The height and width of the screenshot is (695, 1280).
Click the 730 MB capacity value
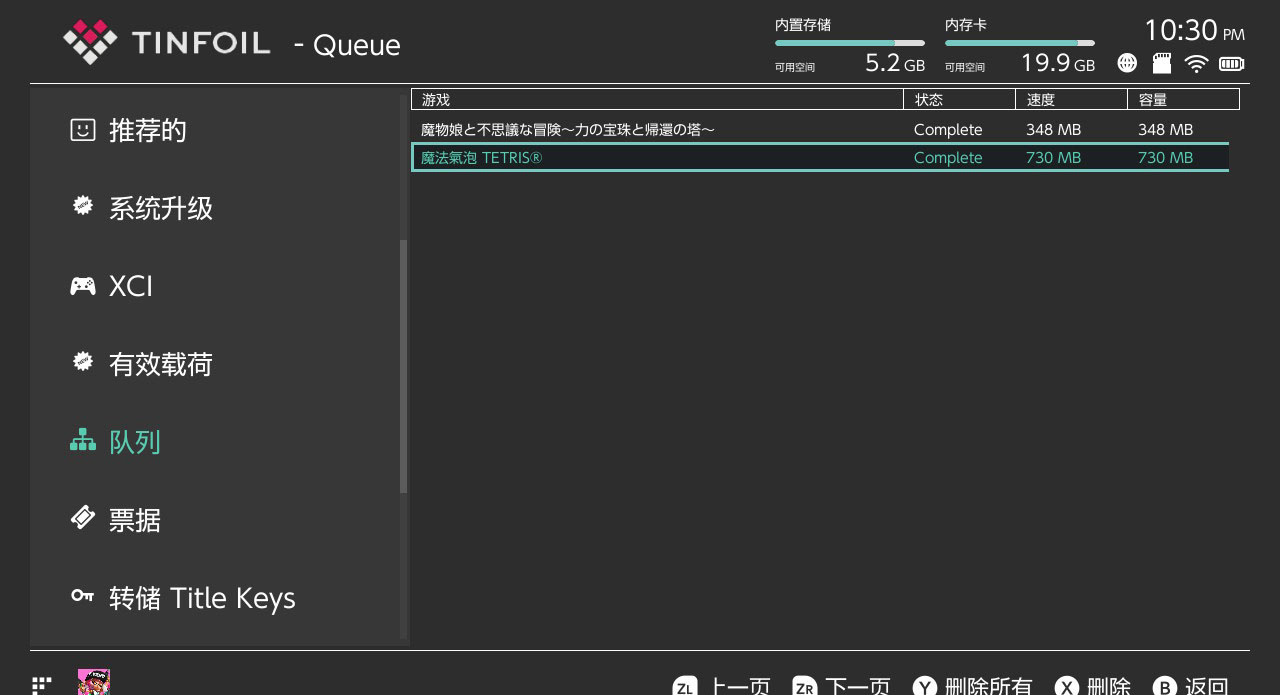pos(1165,157)
